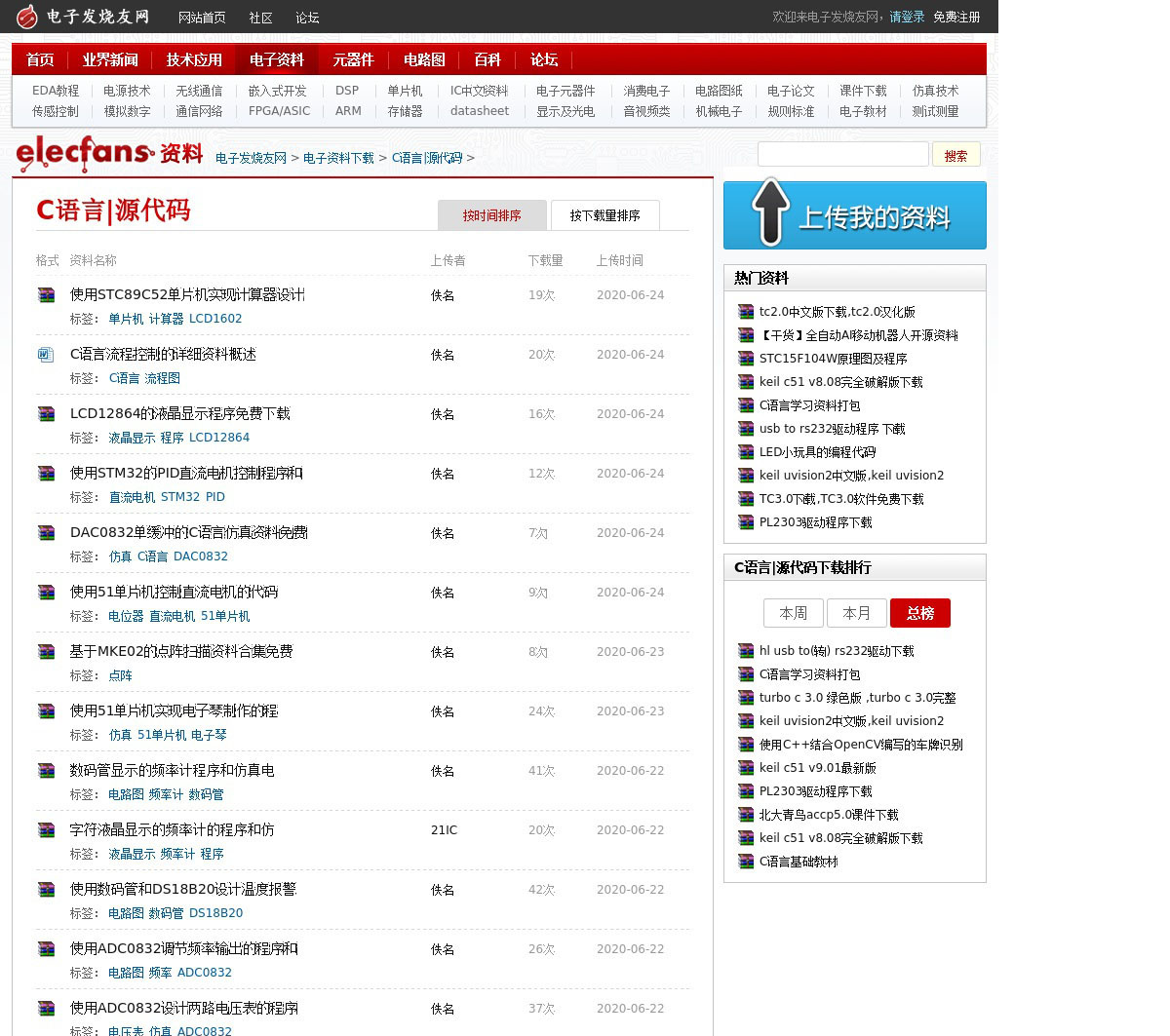Image resolution: width=1170 pixels, height=1036 pixels.
Task: Click archive icon beside 使用ADC0832调节频率输出
Action: (46, 948)
